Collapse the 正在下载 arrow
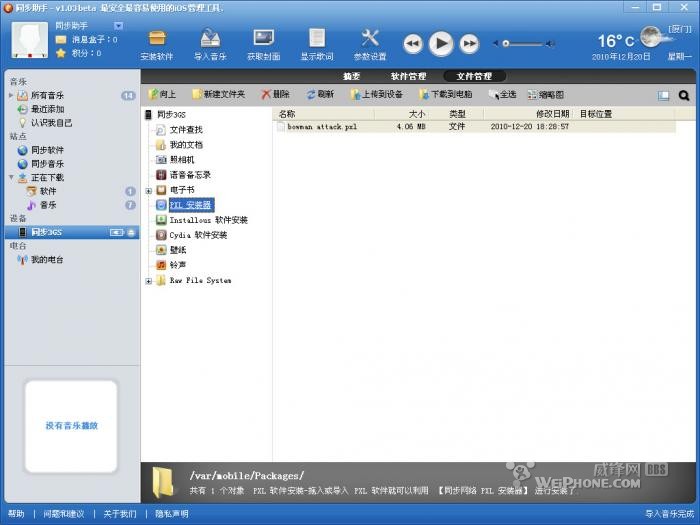Image resolution: width=700 pixels, height=525 pixels. pyautogui.click(x=11, y=177)
